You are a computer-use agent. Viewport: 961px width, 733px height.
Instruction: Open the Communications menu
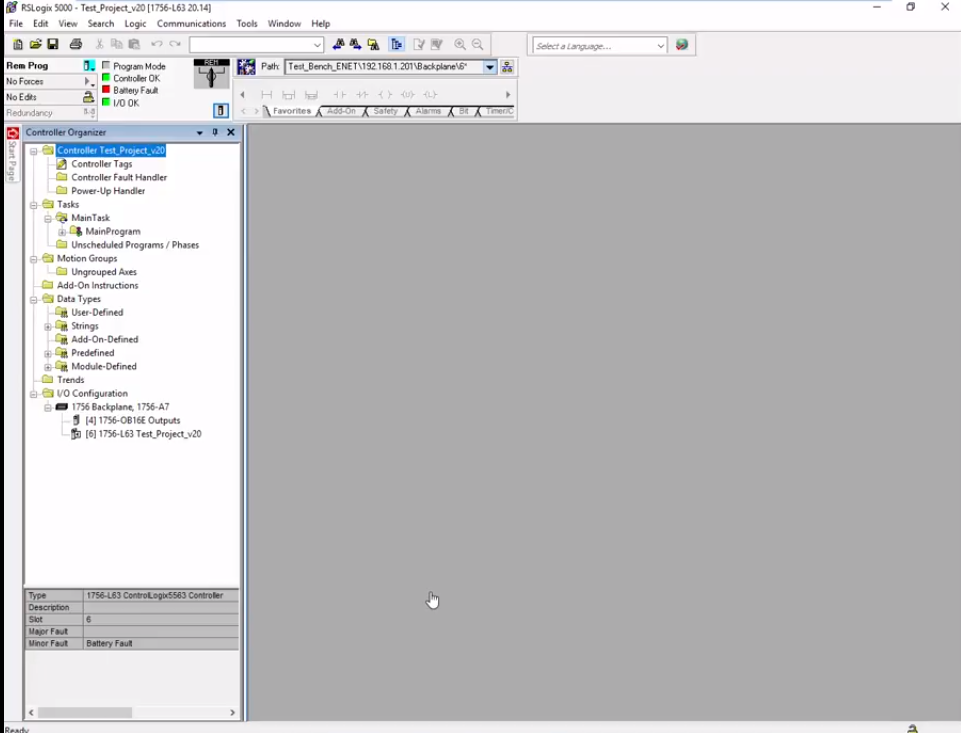point(191,23)
